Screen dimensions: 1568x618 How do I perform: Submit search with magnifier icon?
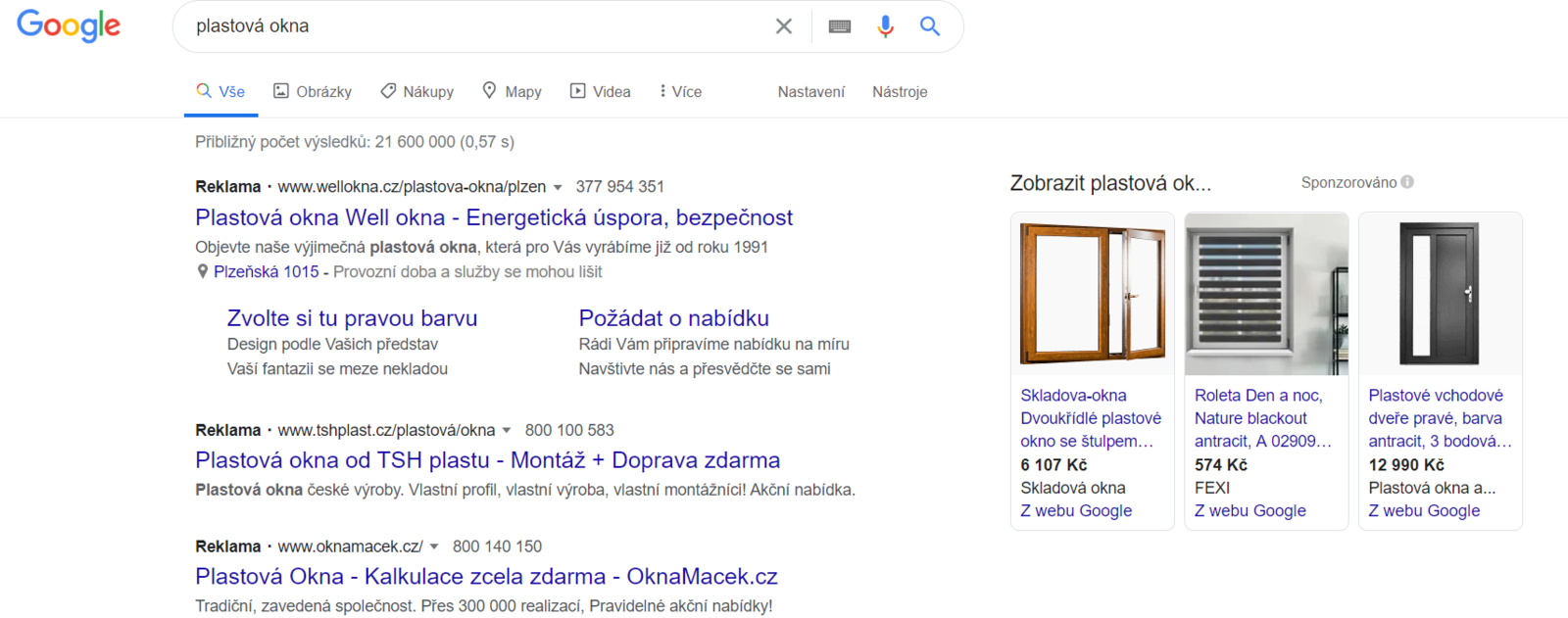pyautogui.click(x=930, y=26)
